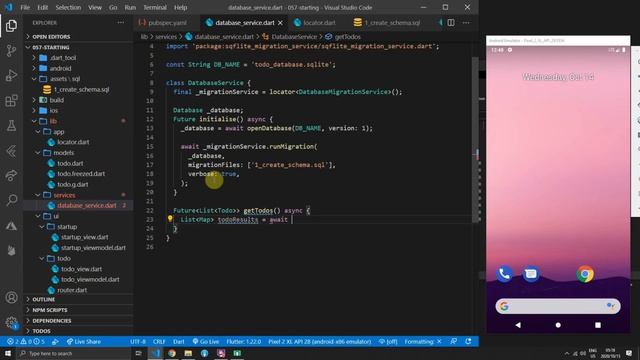Click Go Live in the status bar
640x360 pixels.
pos(206,342)
